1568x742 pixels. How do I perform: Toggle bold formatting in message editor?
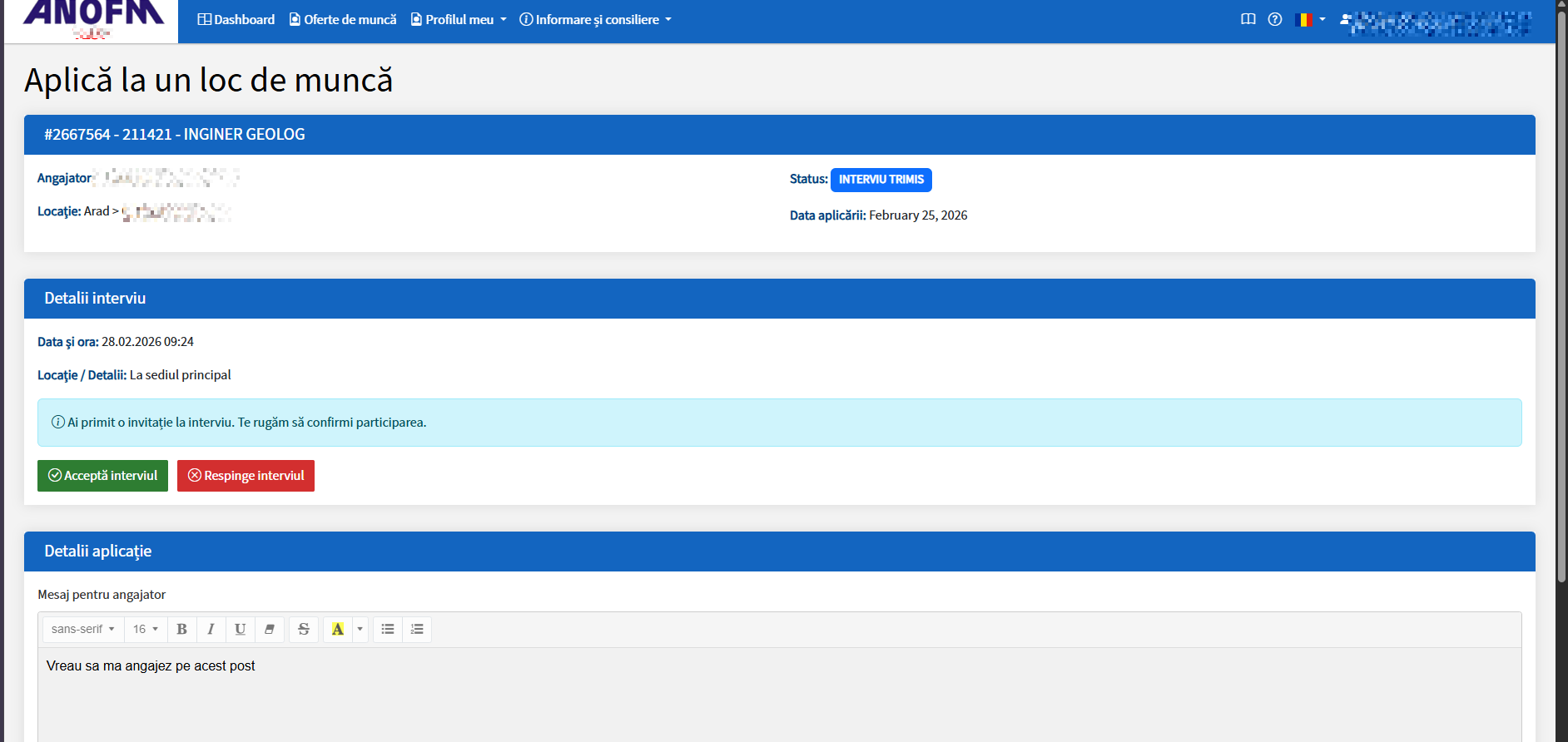pyautogui.click(x=181, y=630)
